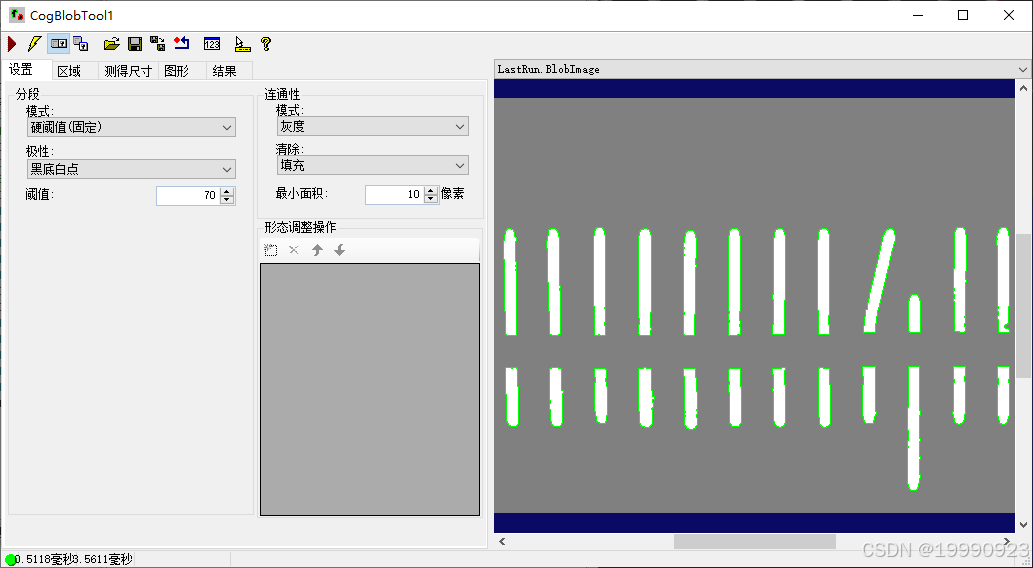Screen dimensions: 1033x568
Task: Click the slanted blob in image
Action: pyautogui.click(x=879, y=280)
